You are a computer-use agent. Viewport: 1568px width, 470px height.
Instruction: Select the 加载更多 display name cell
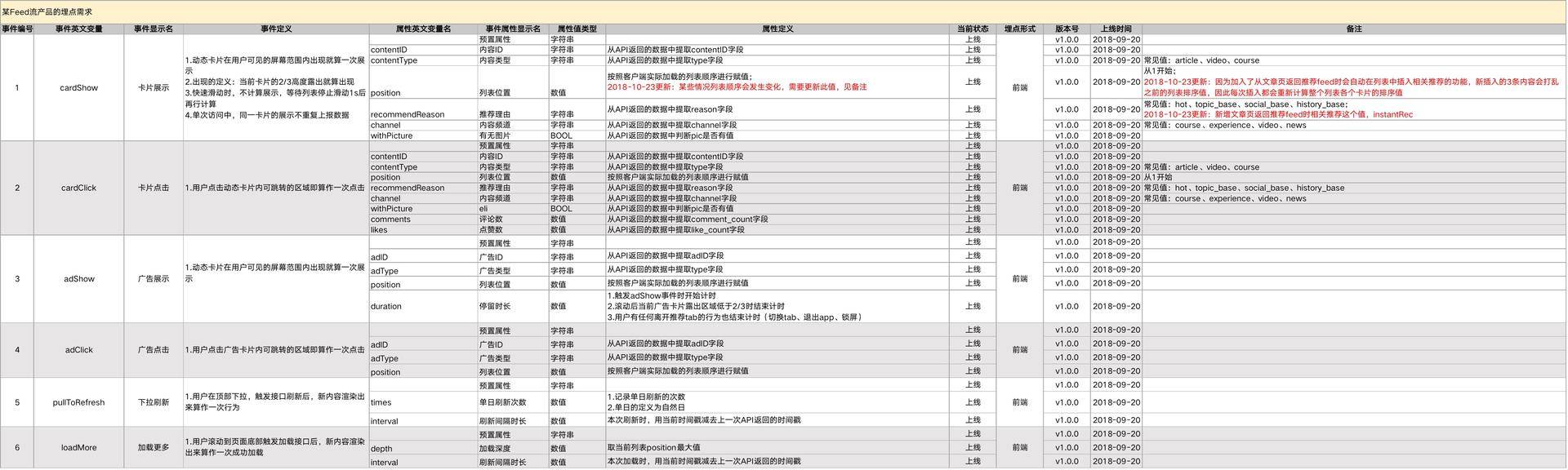coord(154,447)
